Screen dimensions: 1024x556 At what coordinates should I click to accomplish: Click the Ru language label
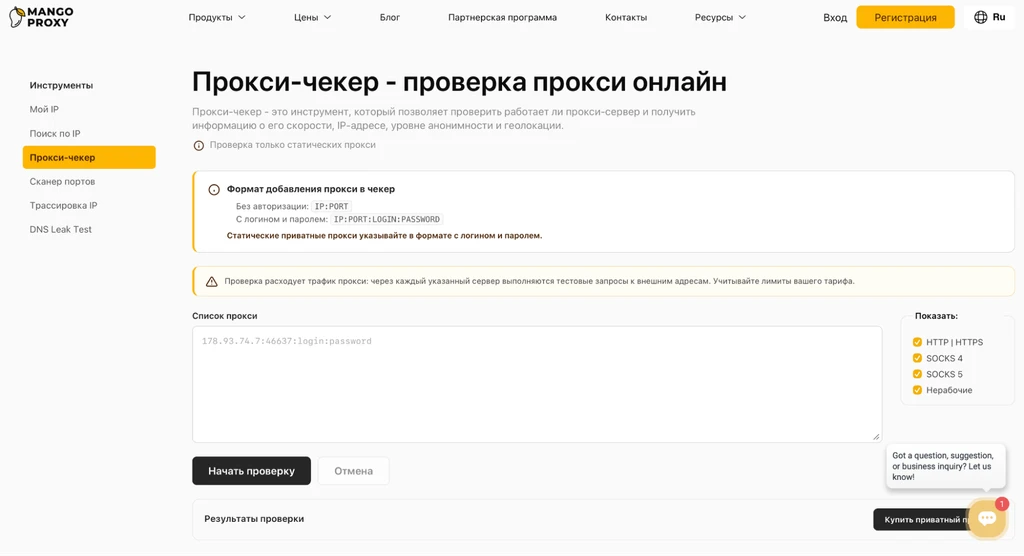click(999, 18)
